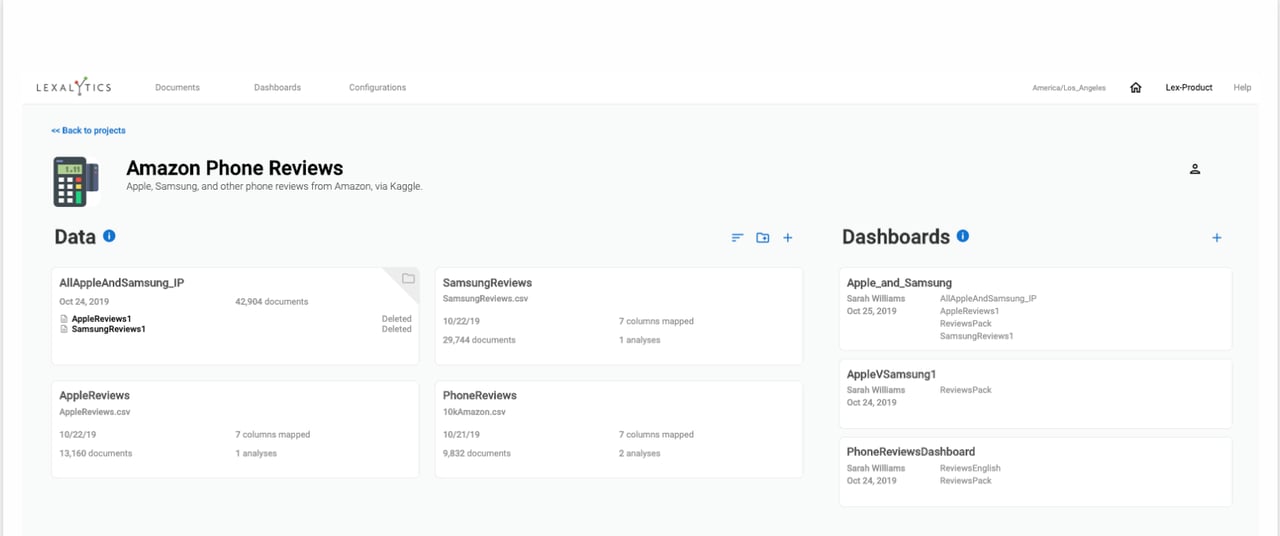
Task: Open the Configurations menu
Action: (x=377, y=88)
